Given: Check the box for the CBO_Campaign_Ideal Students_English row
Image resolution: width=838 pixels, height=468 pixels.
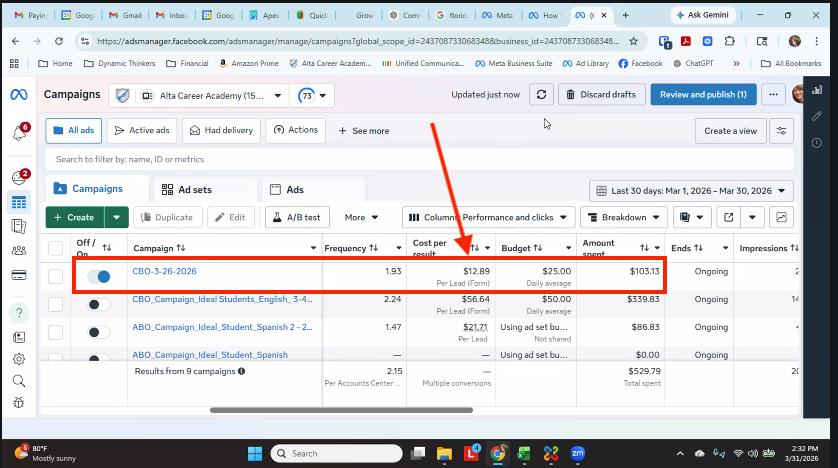Looking at the screenshot, I should tap(56, 305).
